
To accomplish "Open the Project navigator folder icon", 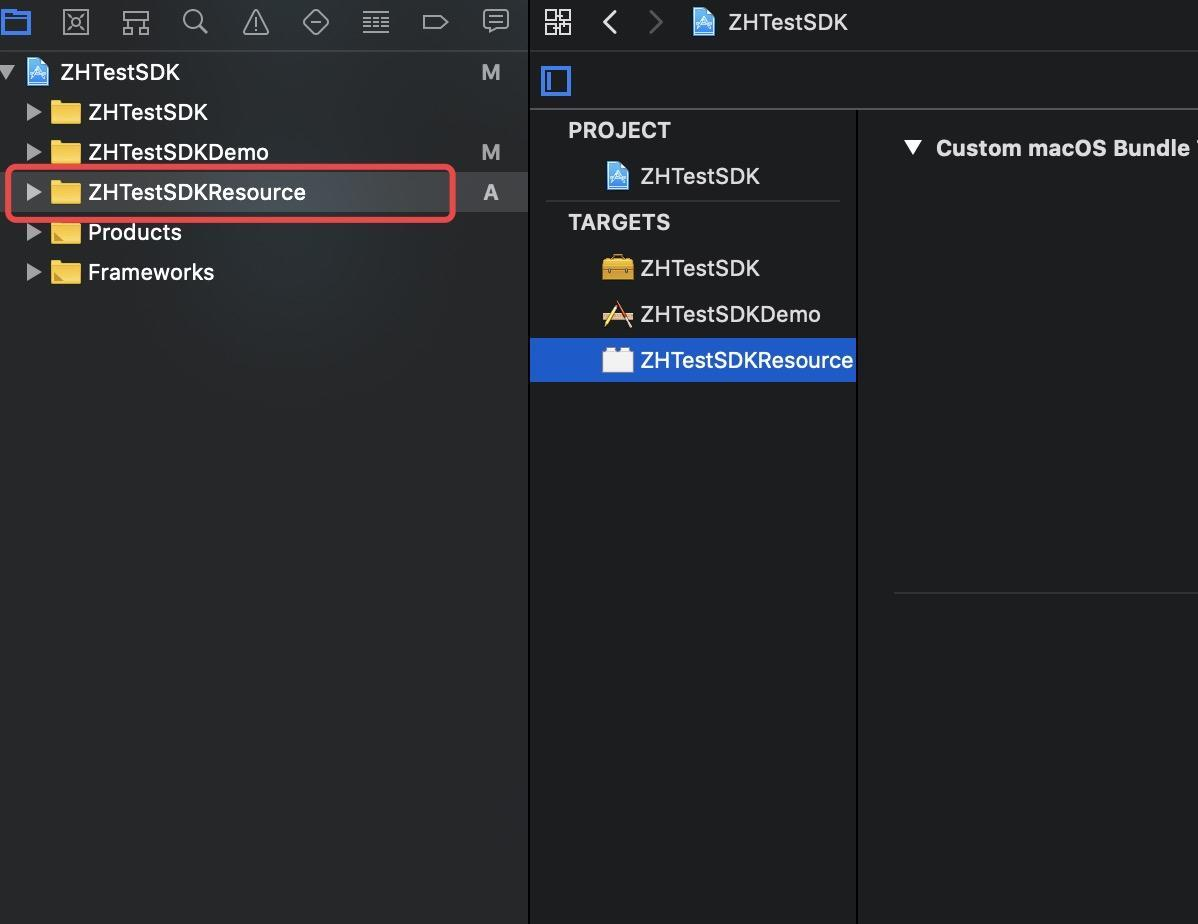I will click(16, 22).
